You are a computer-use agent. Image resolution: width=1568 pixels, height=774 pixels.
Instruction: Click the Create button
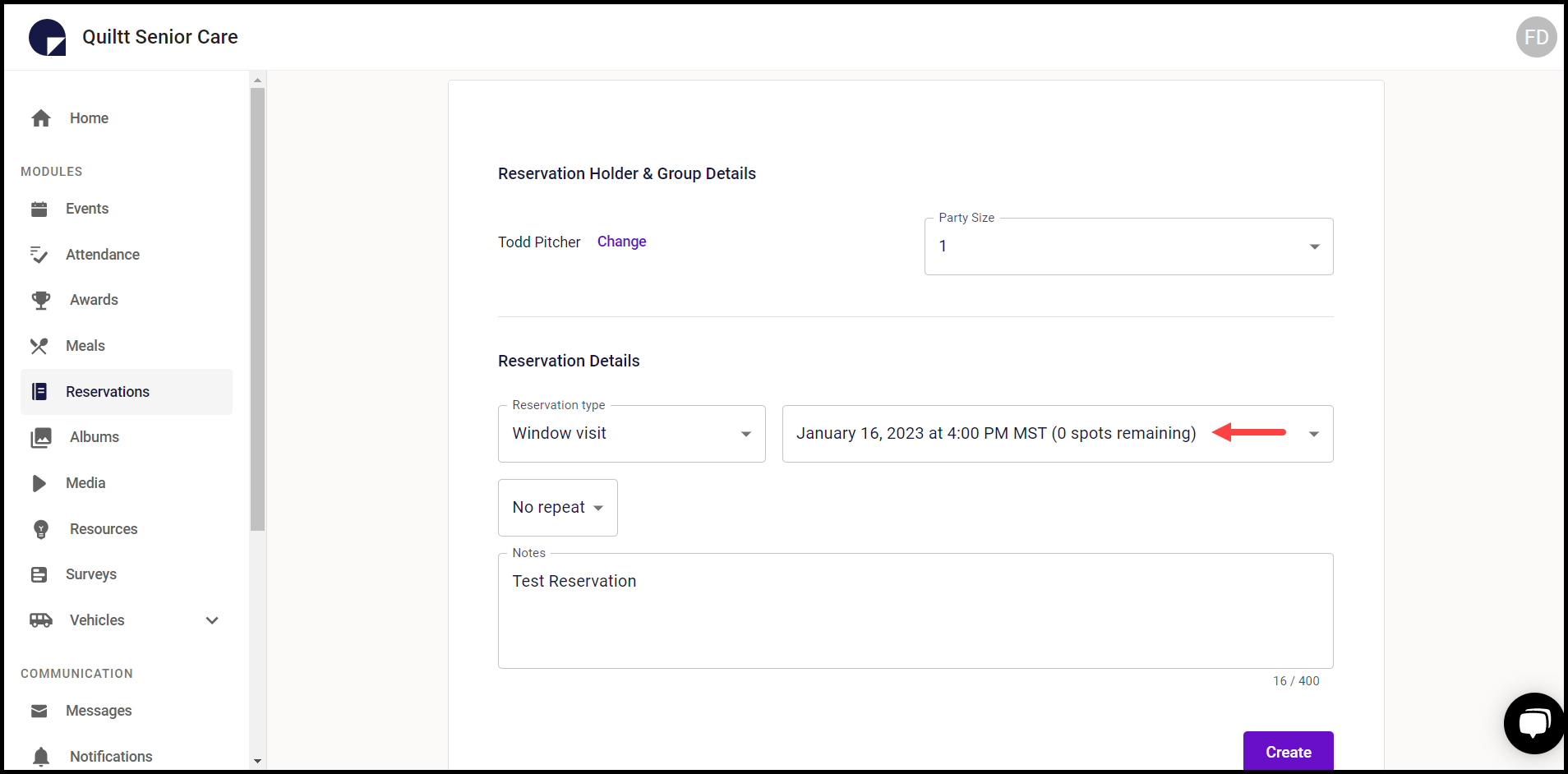pos(1288,752)
